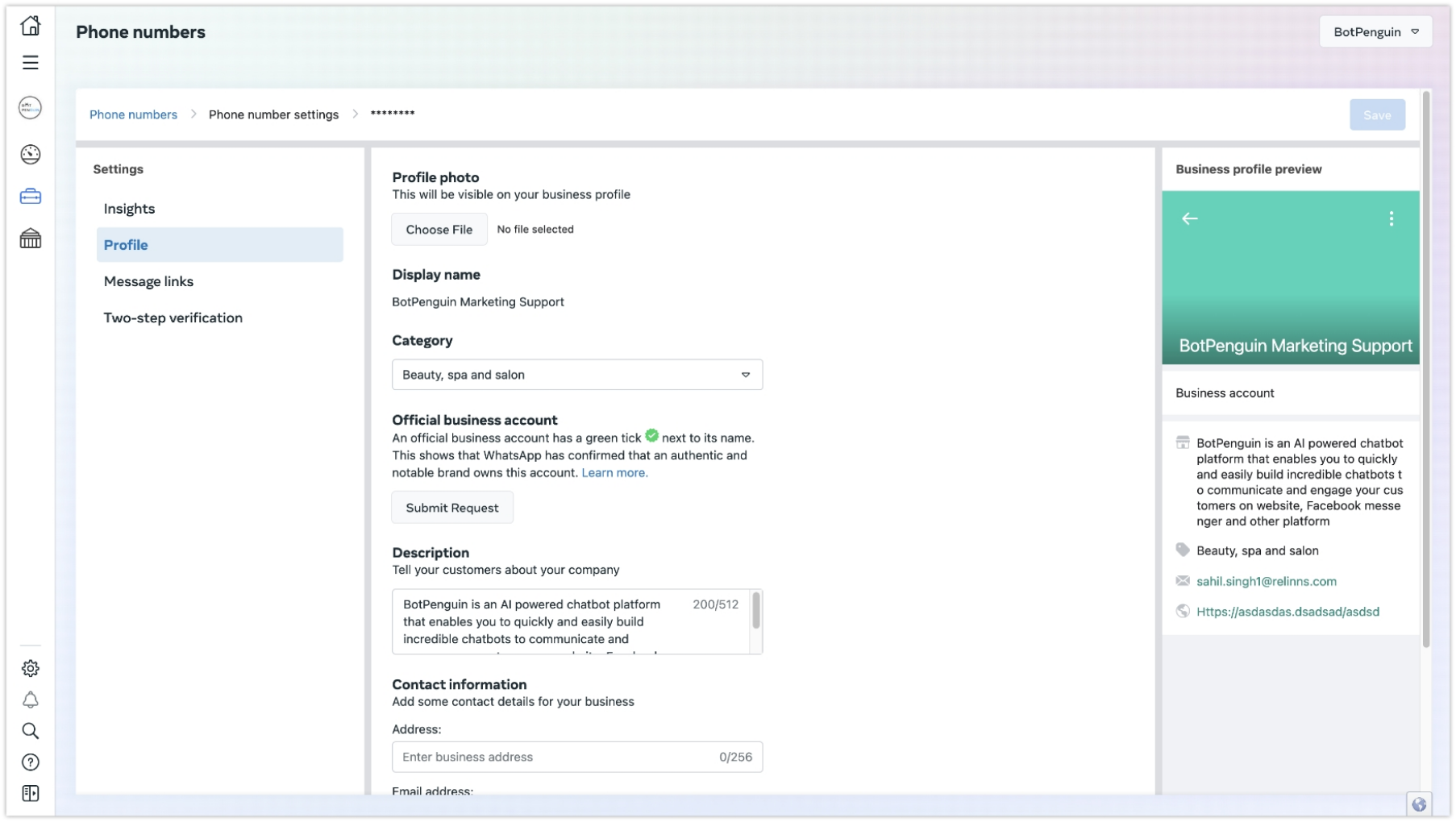Click the preview header BotPenguin Marketing Support title
This screenshot has width=1456, height=822.
(1296, 346)
